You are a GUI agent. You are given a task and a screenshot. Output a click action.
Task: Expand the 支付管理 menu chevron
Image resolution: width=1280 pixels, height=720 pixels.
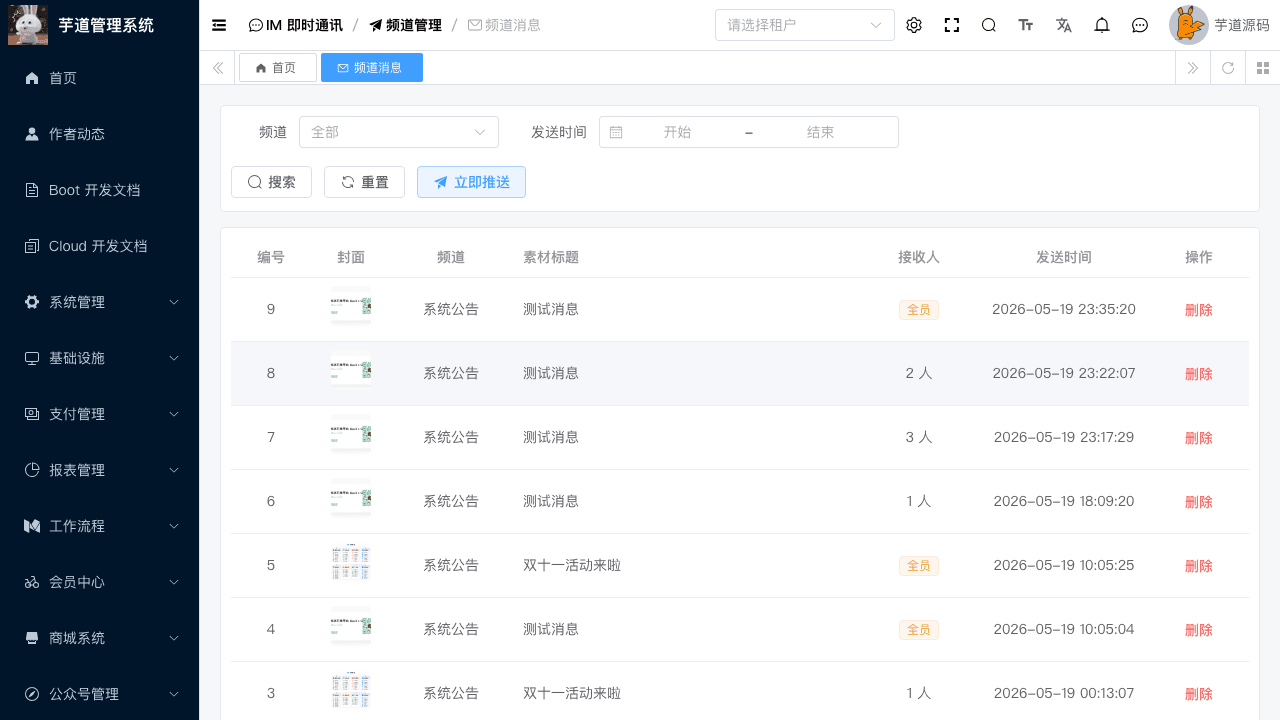pyautogui.click(x=174, y=414)
